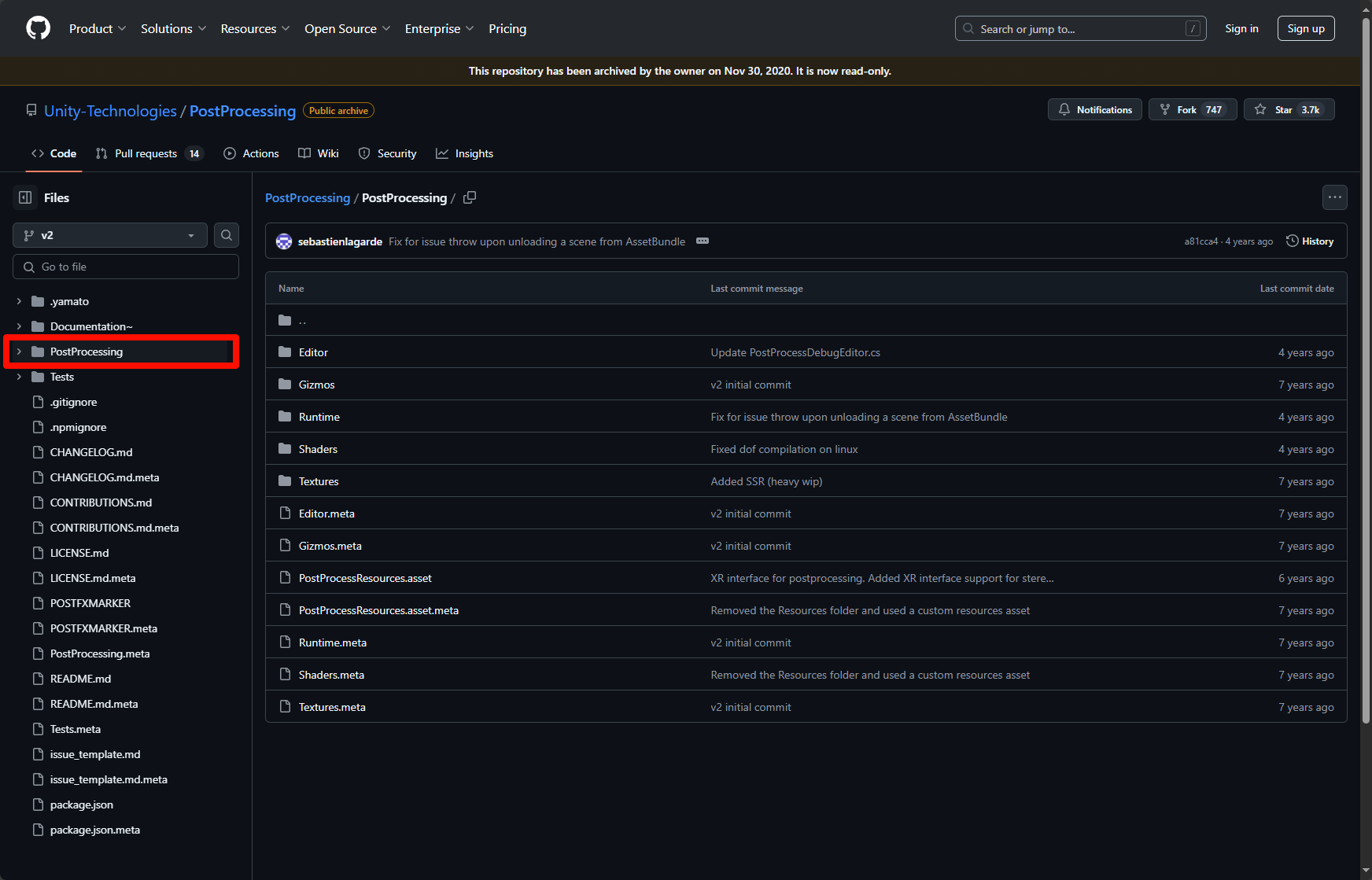The height and width of the screenshot is (880, 1372).
Task: Click the file search magnifier button
Action: 227,235
